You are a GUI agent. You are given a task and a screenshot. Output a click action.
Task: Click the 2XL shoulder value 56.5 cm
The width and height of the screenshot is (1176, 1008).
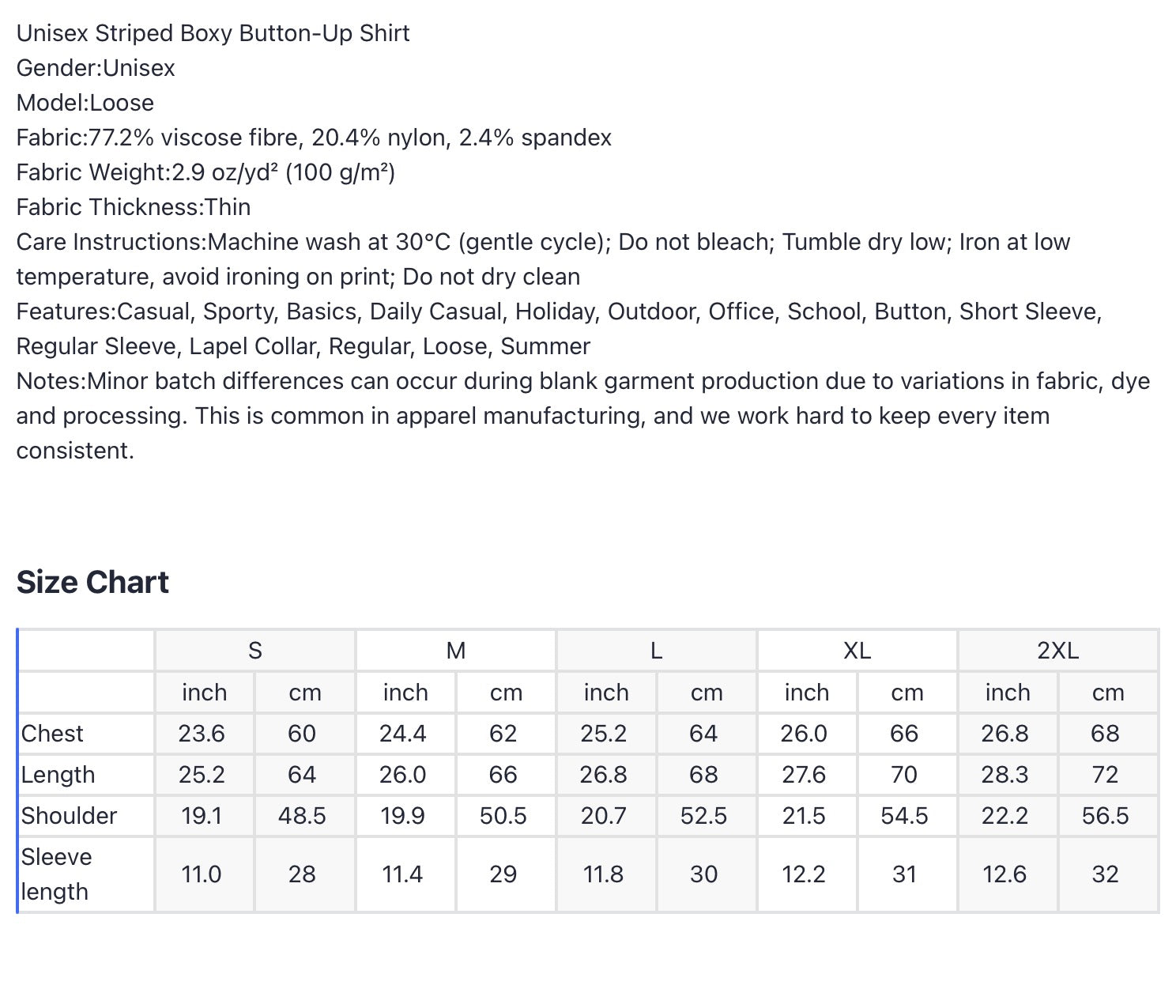coord(1106,816)
